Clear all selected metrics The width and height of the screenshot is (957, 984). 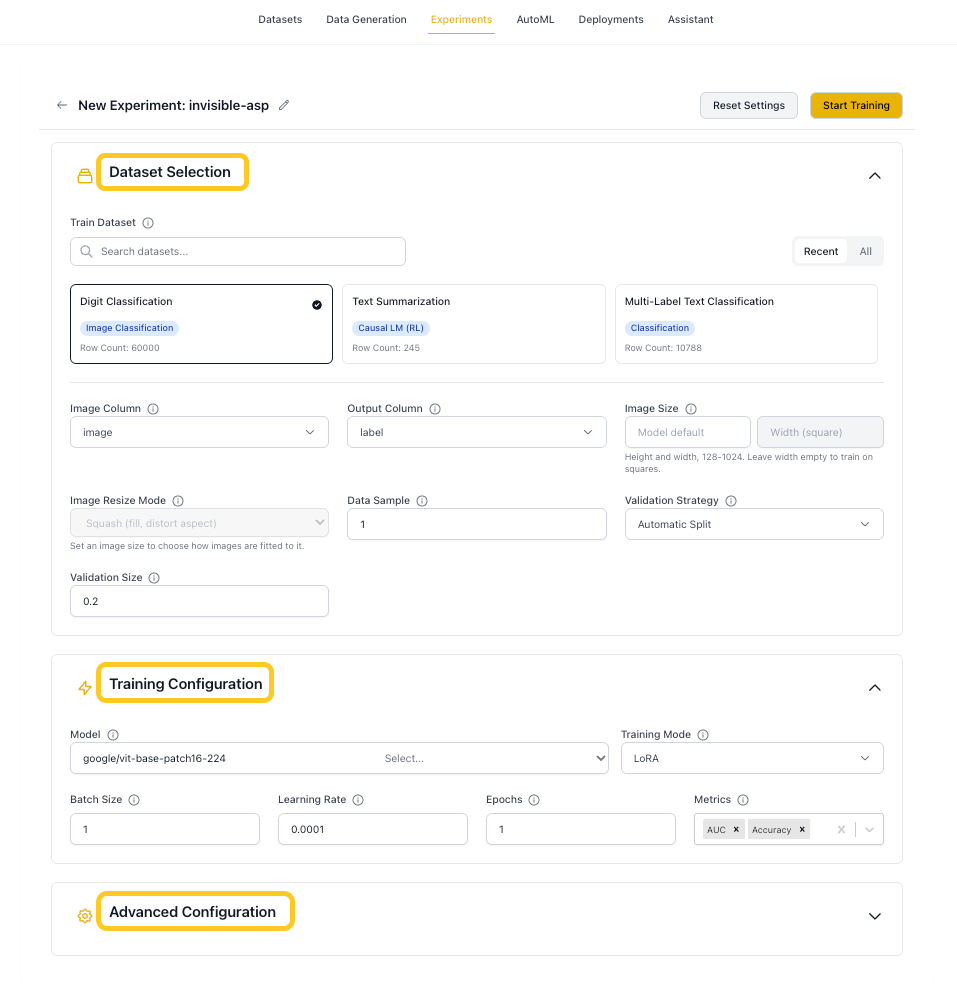coord(842,830)
